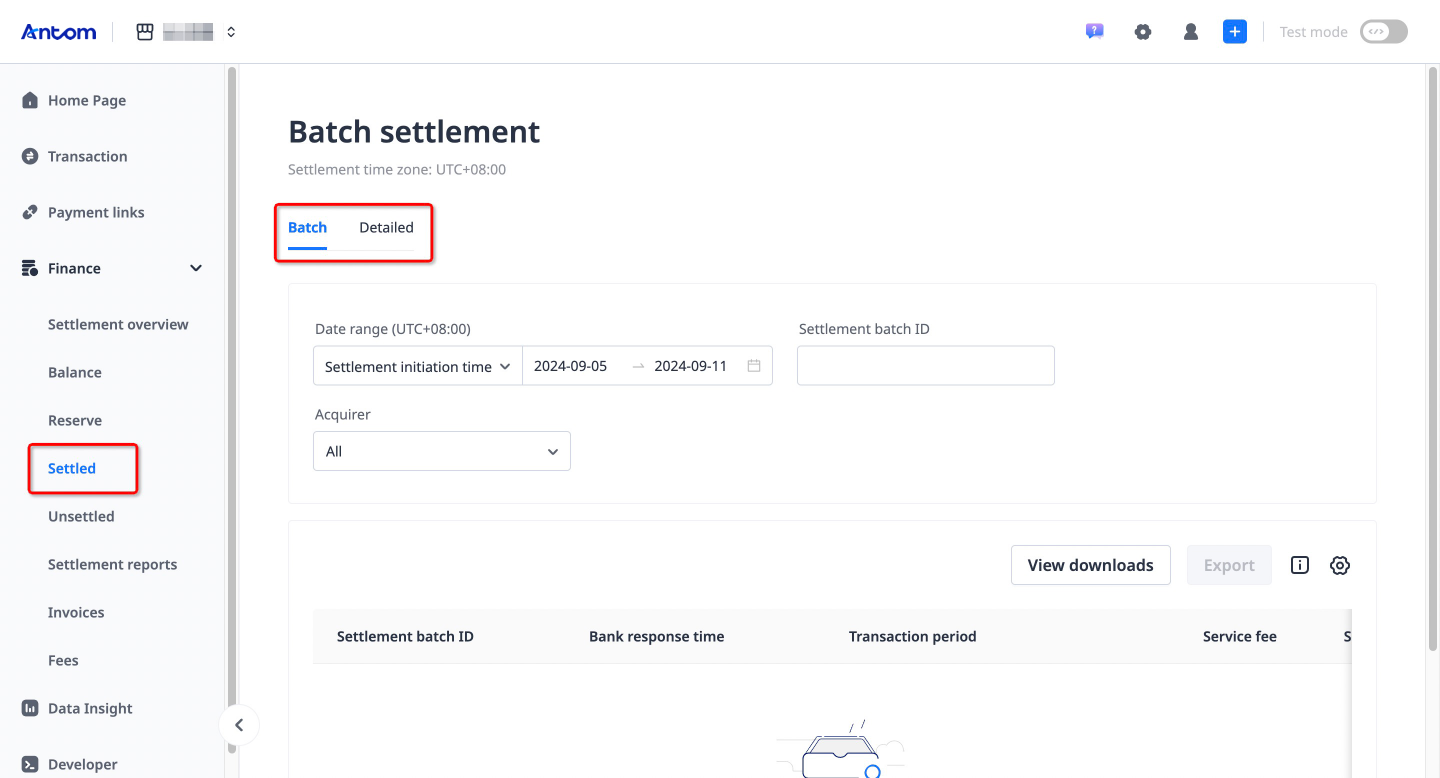
Task: Click the Export button
Action: pyautogui.click(x=1229, y=565)
